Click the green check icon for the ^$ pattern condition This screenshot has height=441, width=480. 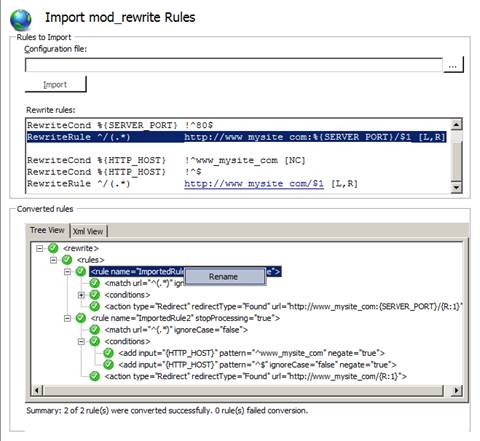click(108, 364)
